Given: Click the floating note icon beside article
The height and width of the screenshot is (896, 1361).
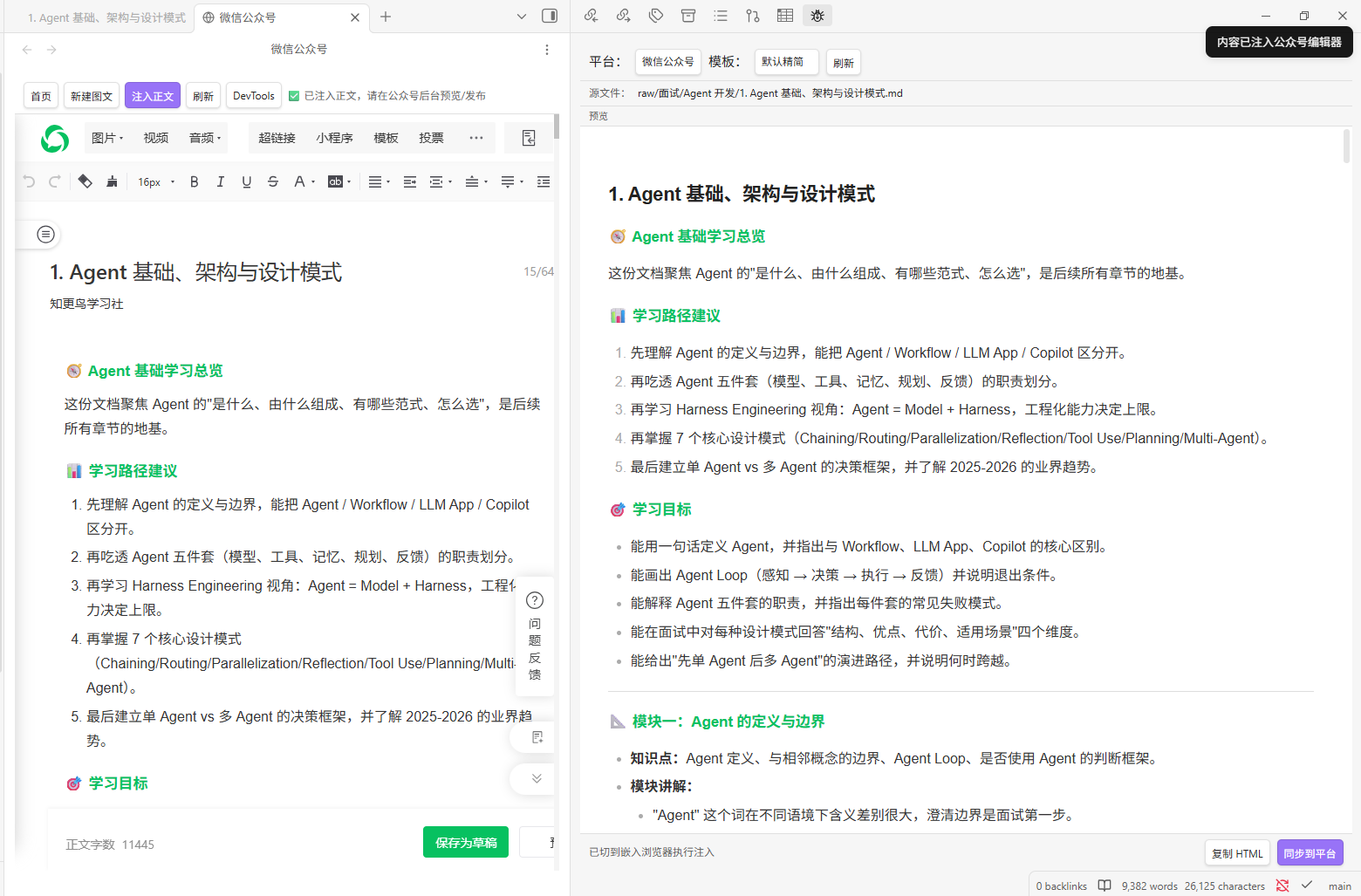Looking at the screenshot, I should 537,737.
